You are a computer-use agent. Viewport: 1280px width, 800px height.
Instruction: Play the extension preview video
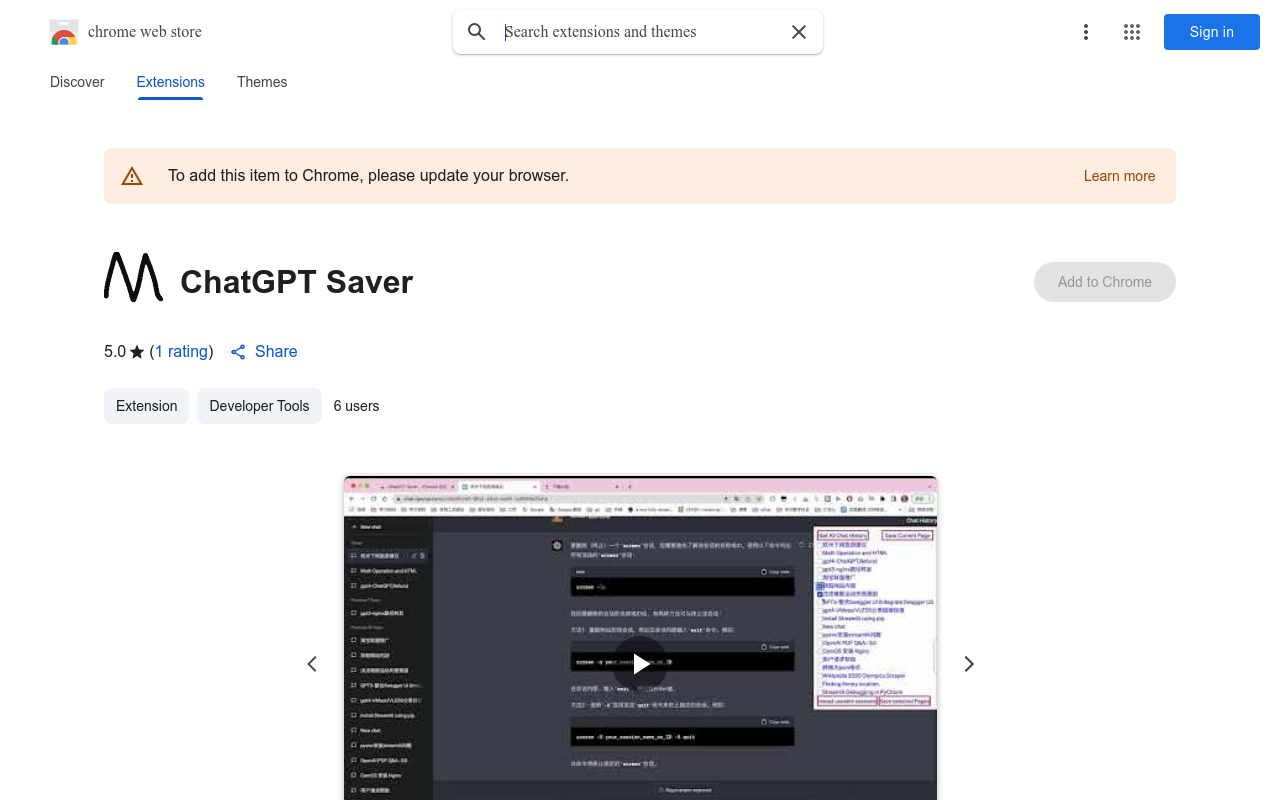[x=640, y=663]
